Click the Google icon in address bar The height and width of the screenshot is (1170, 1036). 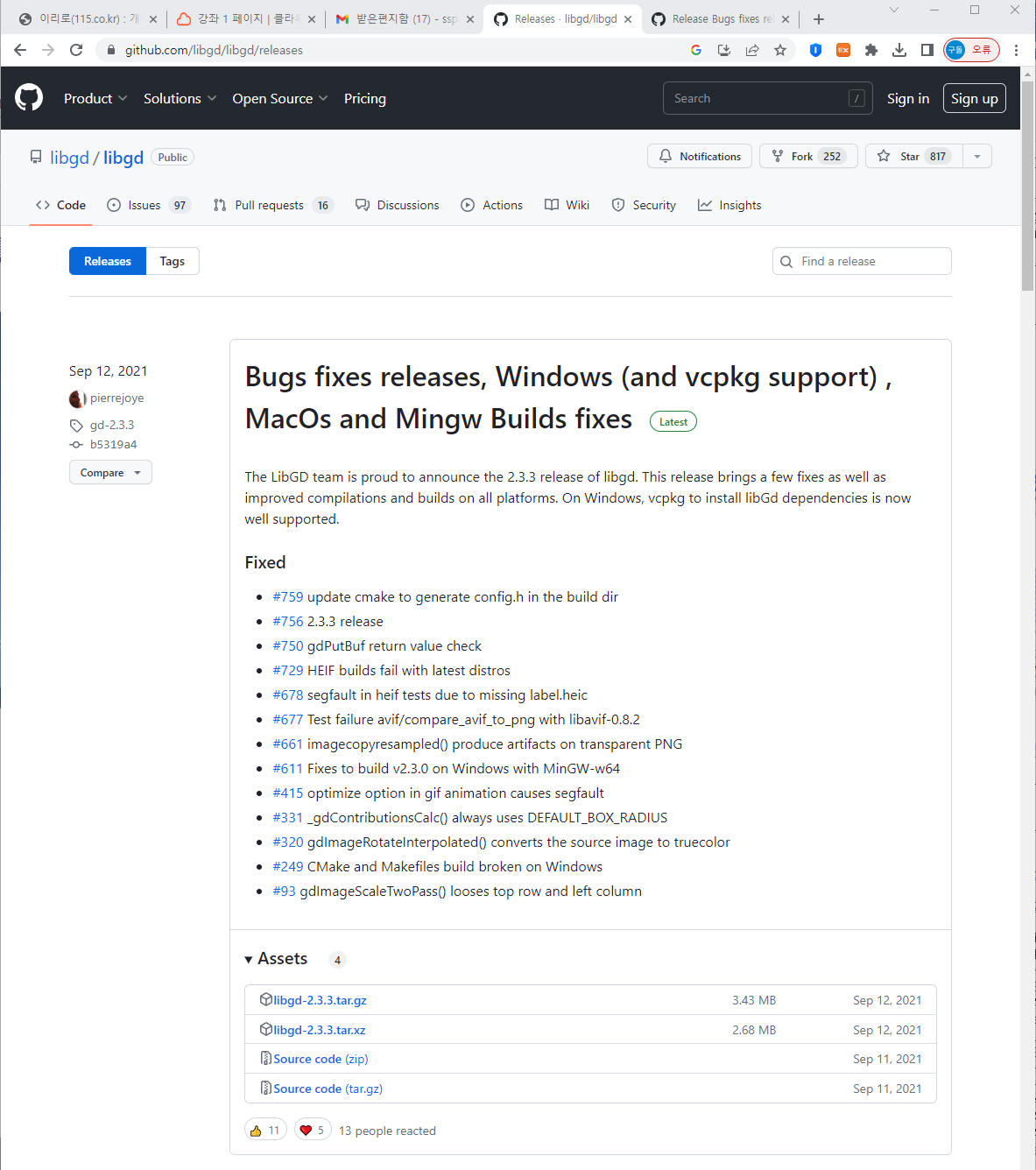[x=696, y=50]
